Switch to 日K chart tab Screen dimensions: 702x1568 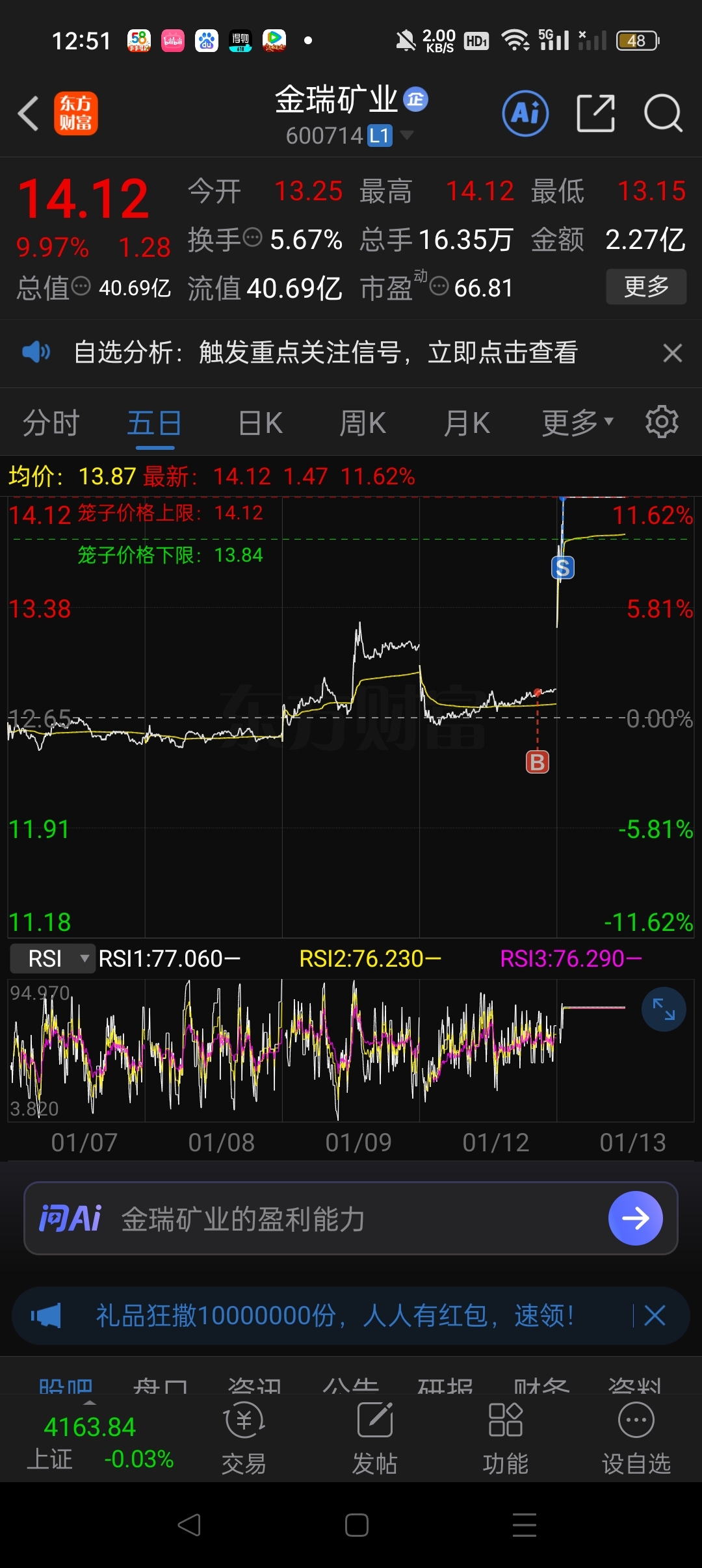[x=260, y=423]
